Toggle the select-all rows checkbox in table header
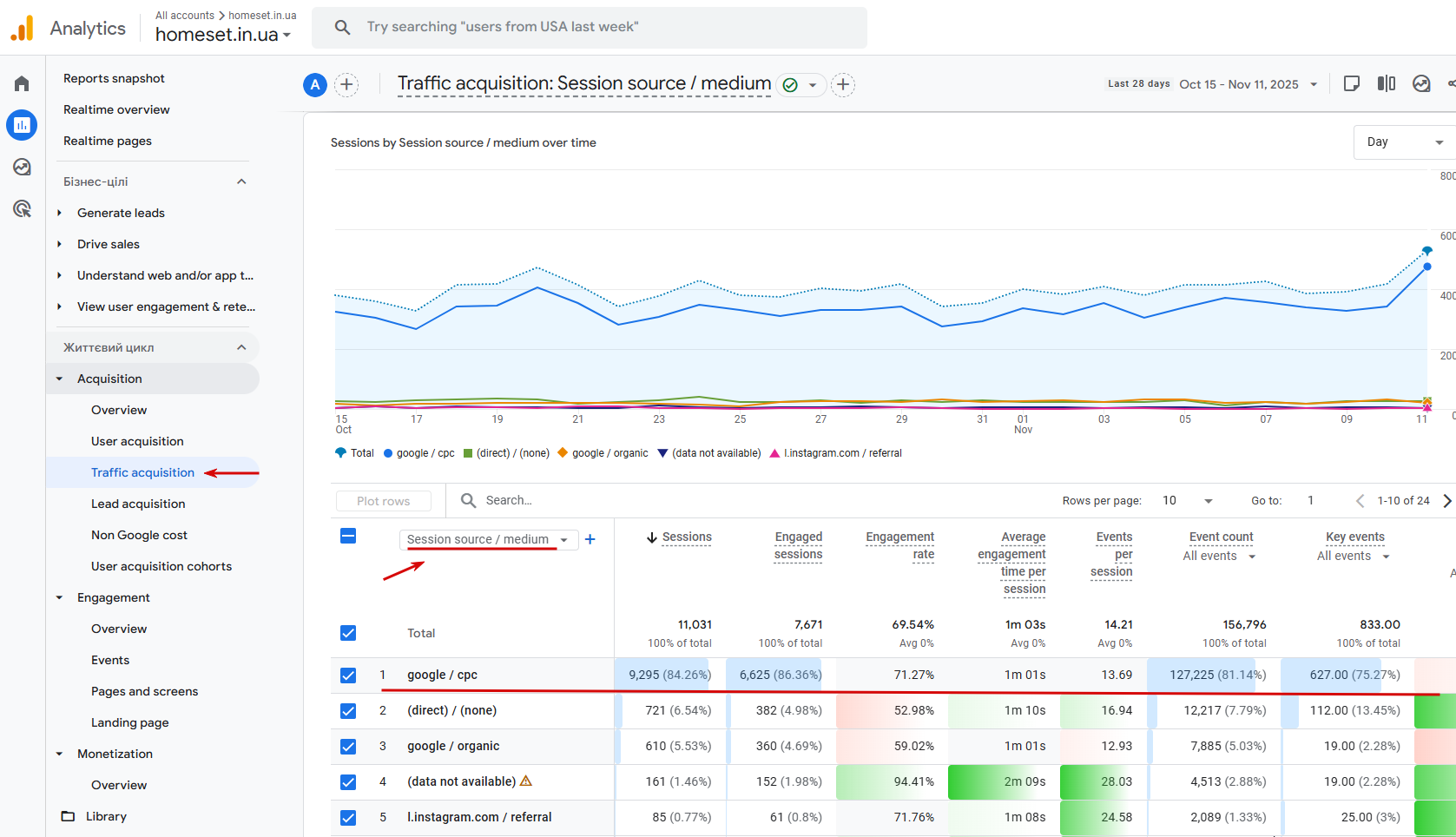 348,536
